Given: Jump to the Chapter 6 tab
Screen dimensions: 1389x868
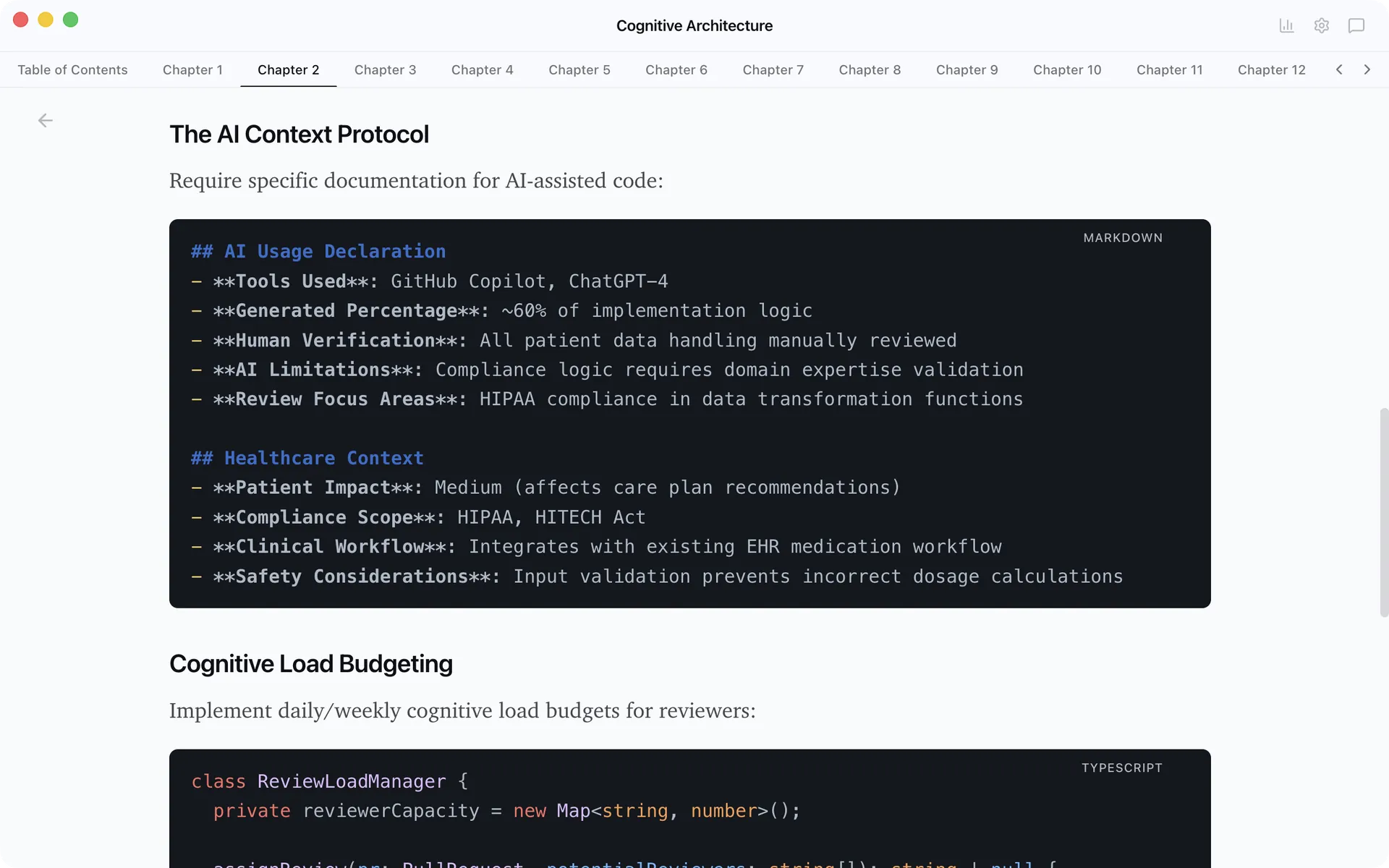Looking at the screenshot, I should 676,70.
